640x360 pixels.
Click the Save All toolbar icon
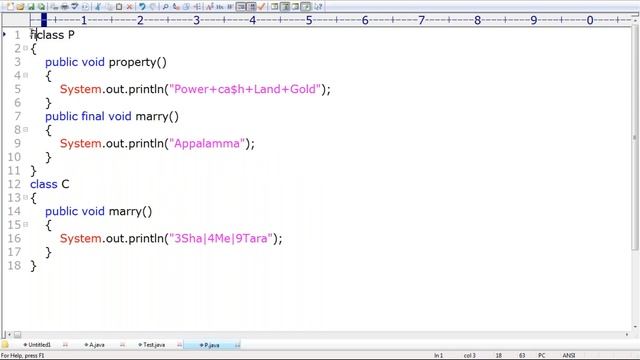[41, 7]
